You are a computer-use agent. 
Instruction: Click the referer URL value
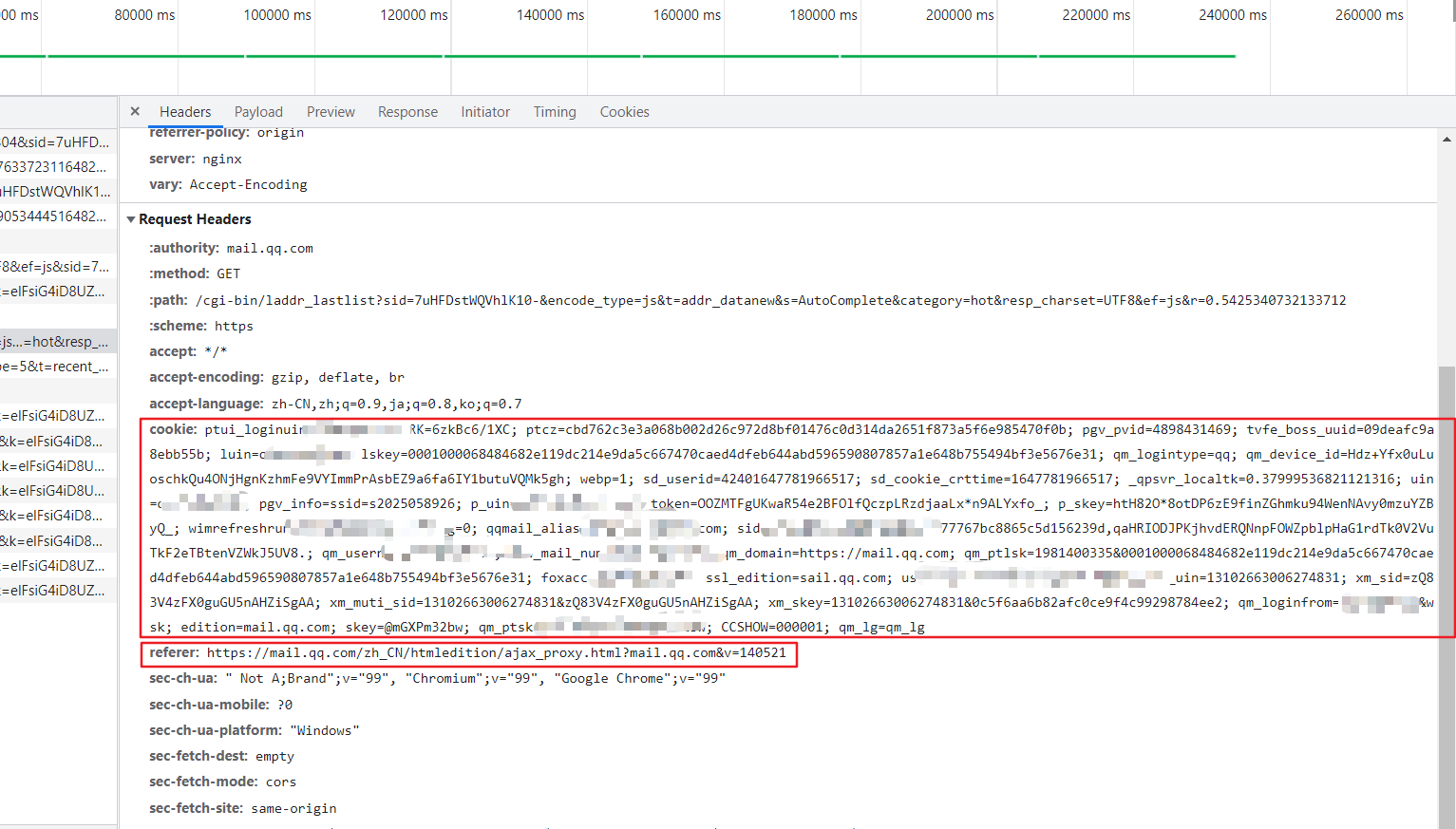coord(497,652)
